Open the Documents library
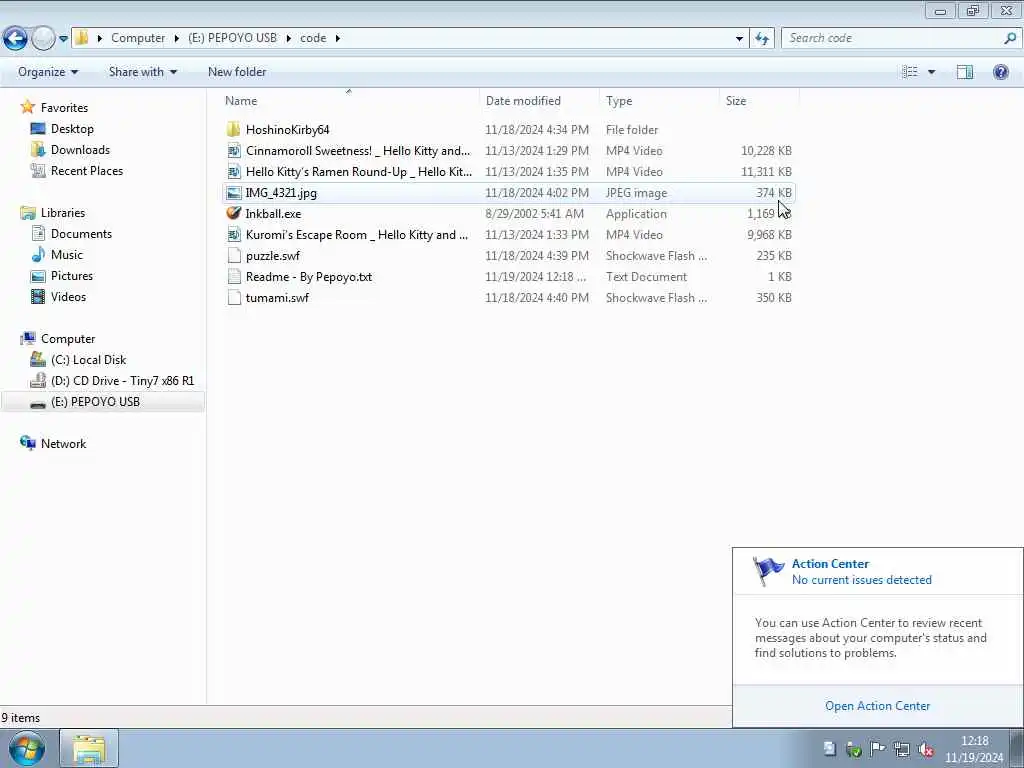Viewport: 1024px width, 768px height. [x=81, y=234]
